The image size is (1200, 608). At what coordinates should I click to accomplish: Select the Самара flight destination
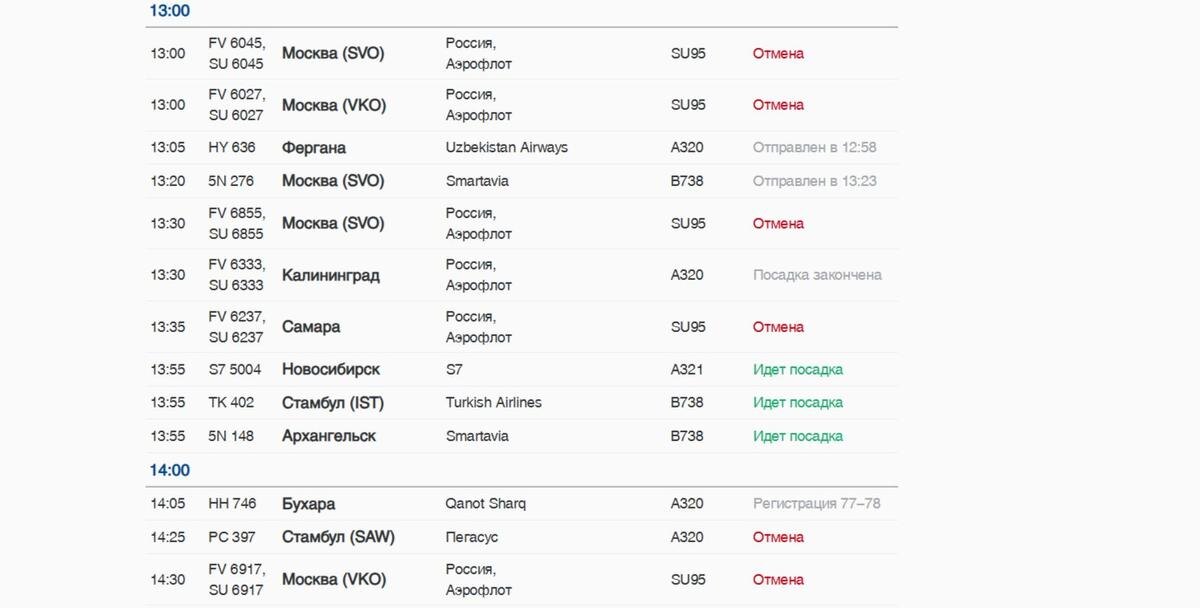pyautogui.click(x=311, y=327)
